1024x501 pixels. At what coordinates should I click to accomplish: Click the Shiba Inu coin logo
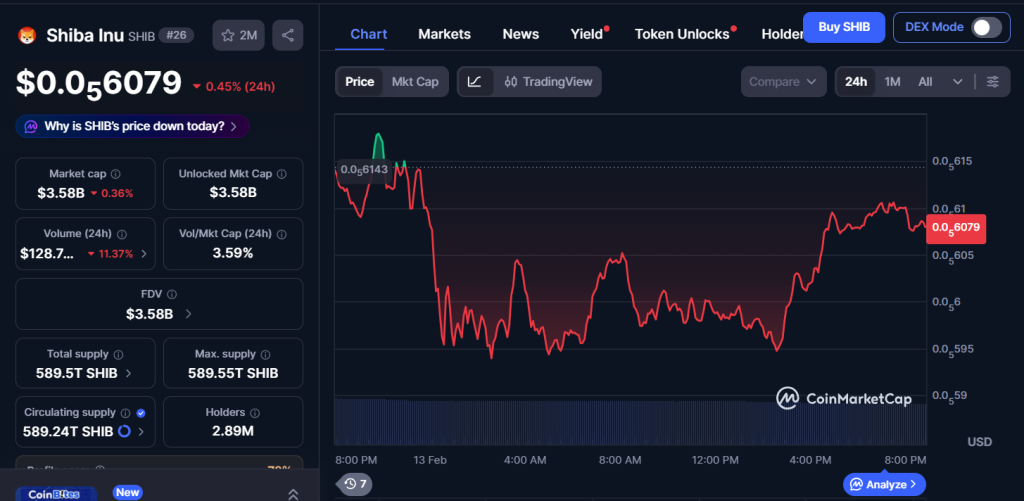pos(26,36)
